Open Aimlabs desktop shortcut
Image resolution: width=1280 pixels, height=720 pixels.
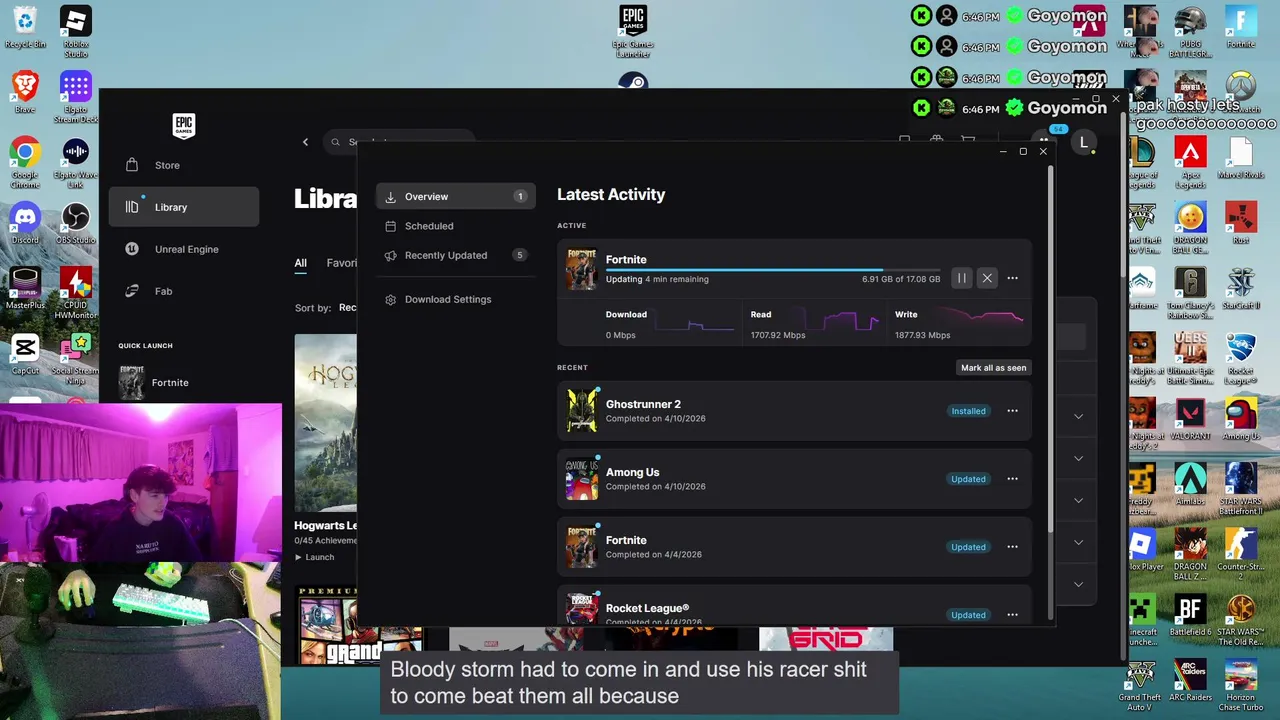tap(1190, 484)
